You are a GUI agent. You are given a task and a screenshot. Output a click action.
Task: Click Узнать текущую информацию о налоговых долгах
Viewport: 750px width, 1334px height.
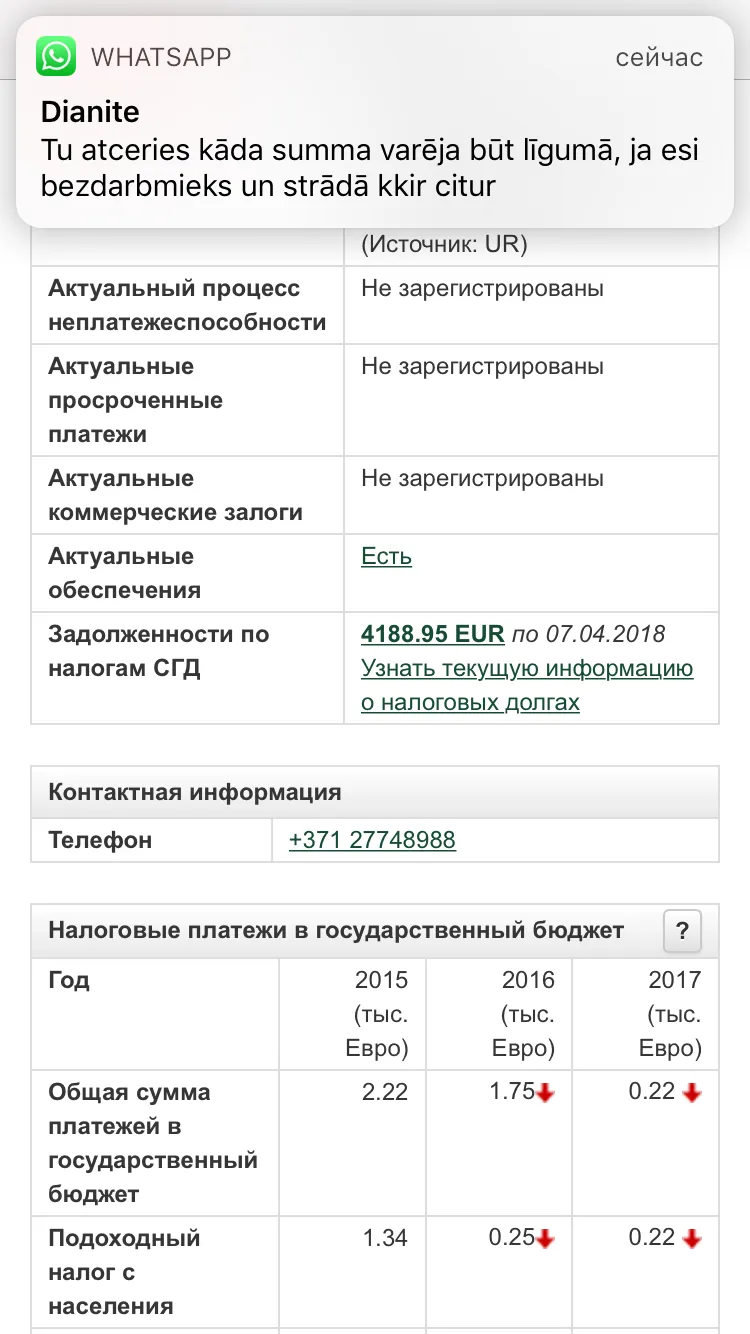[527, 685]
